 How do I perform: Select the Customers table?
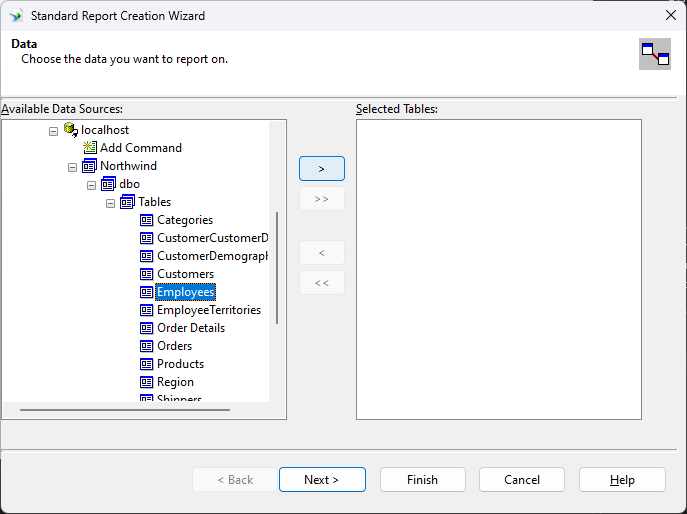[x=185, y=274]
